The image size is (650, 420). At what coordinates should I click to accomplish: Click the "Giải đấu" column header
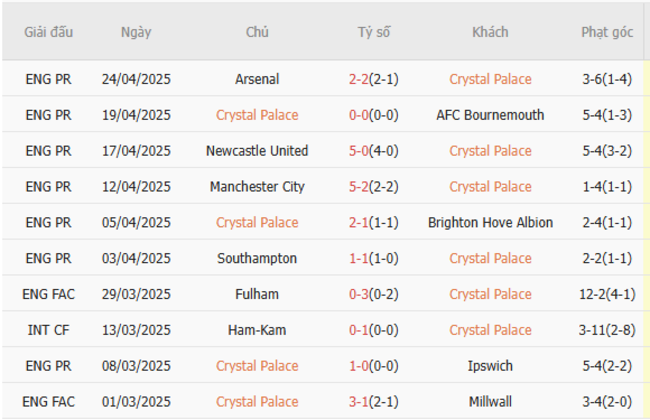pos(49,32)
